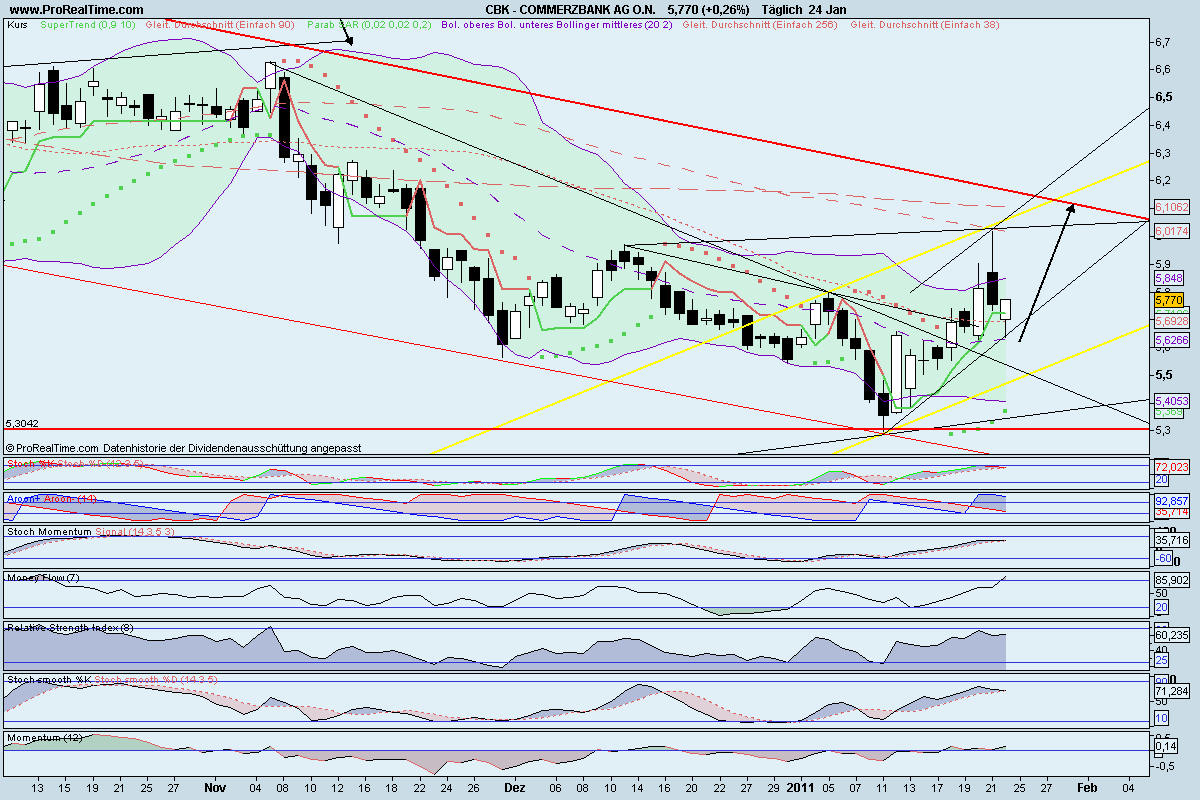The image size is (1200, 800).
Task: Click the 6,0174 price axis tag
Action: 1171,231
